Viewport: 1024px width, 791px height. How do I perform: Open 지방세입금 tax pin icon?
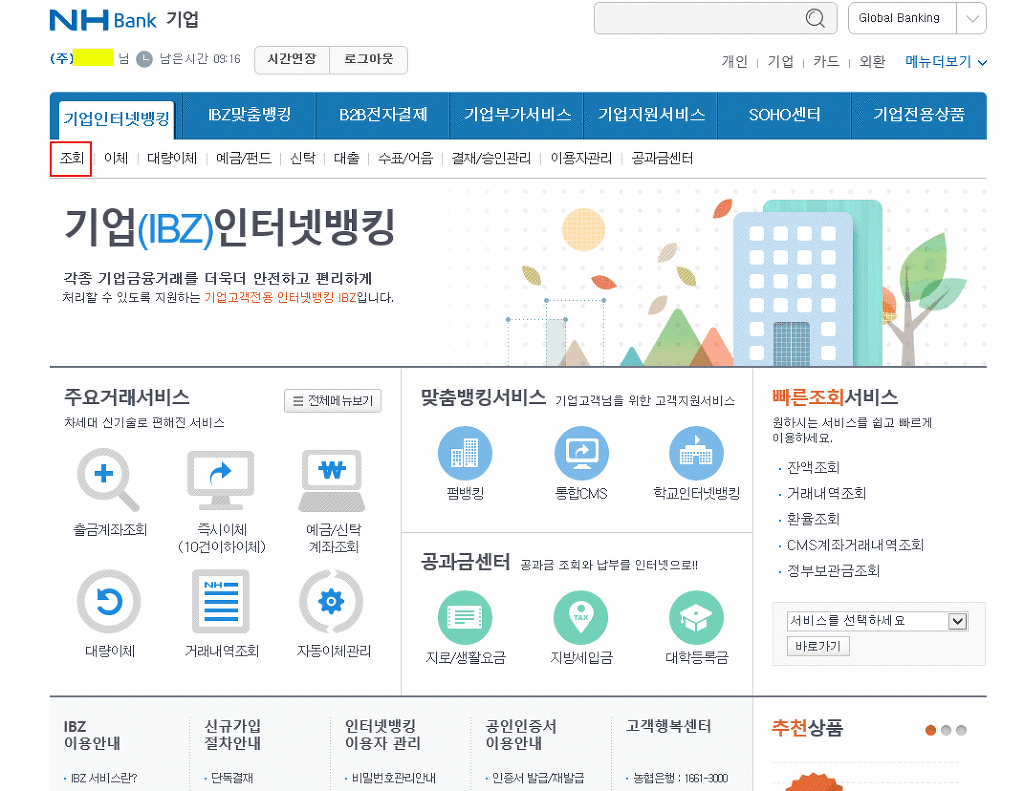[581, 618]
